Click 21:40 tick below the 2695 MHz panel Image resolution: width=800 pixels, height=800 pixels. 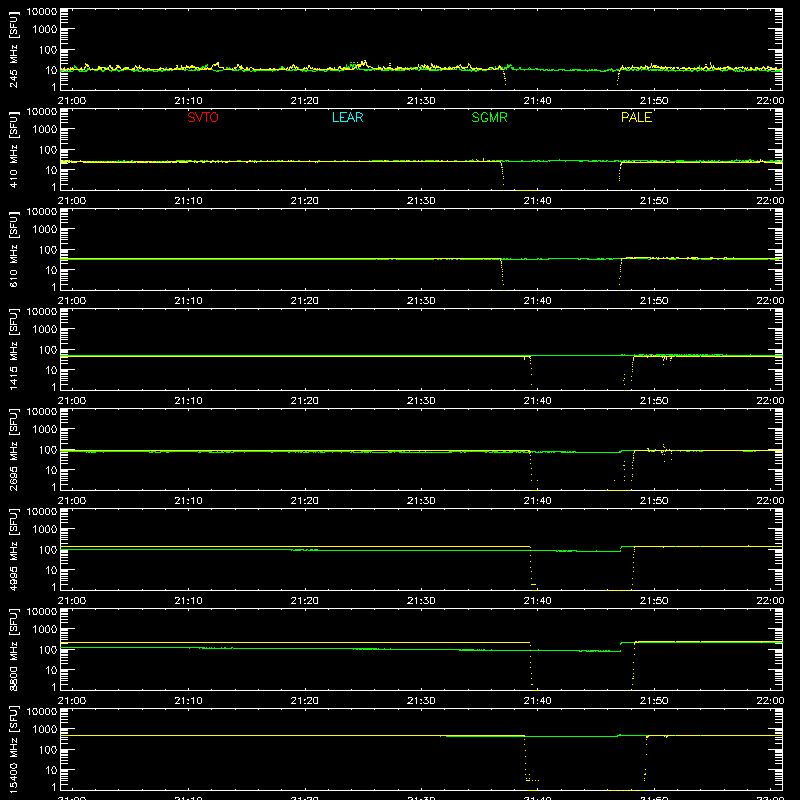pos(537,501)
